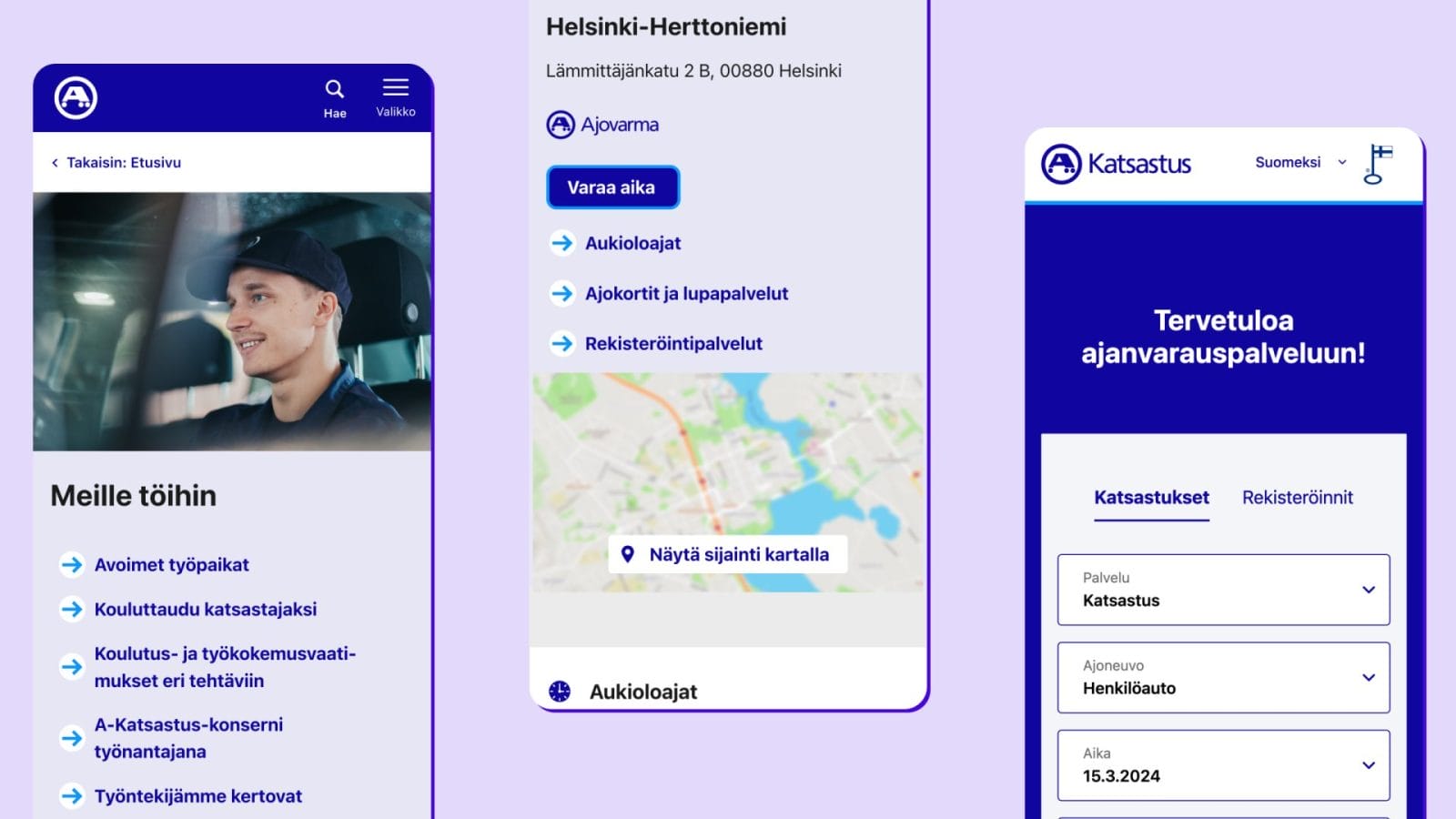Select the Kouluttaudu katsastajaksi link
The height and width of the screenshot is (819, 1456).
[x=205, y=610]
